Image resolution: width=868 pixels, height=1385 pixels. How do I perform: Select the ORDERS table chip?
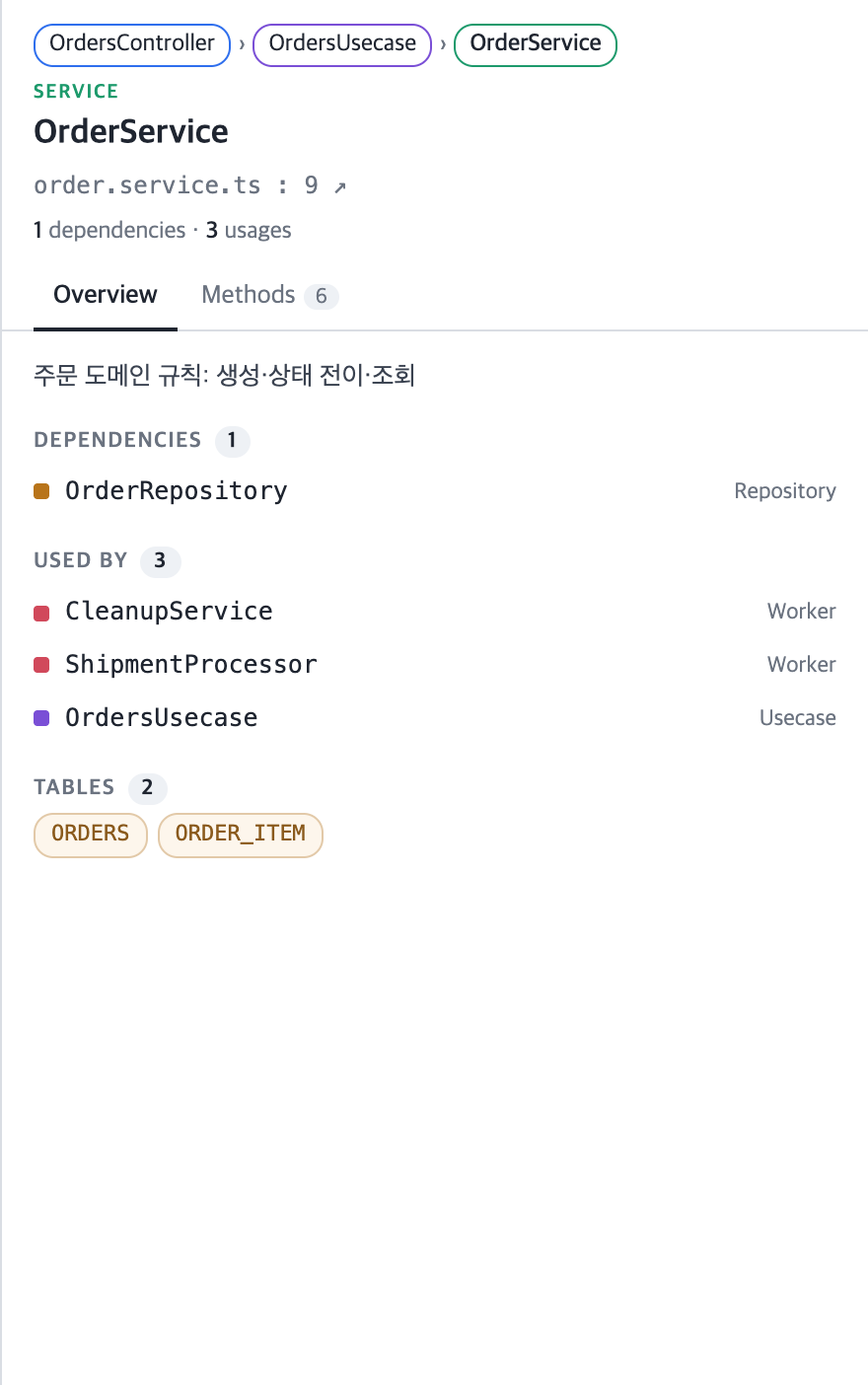(91, 835)
